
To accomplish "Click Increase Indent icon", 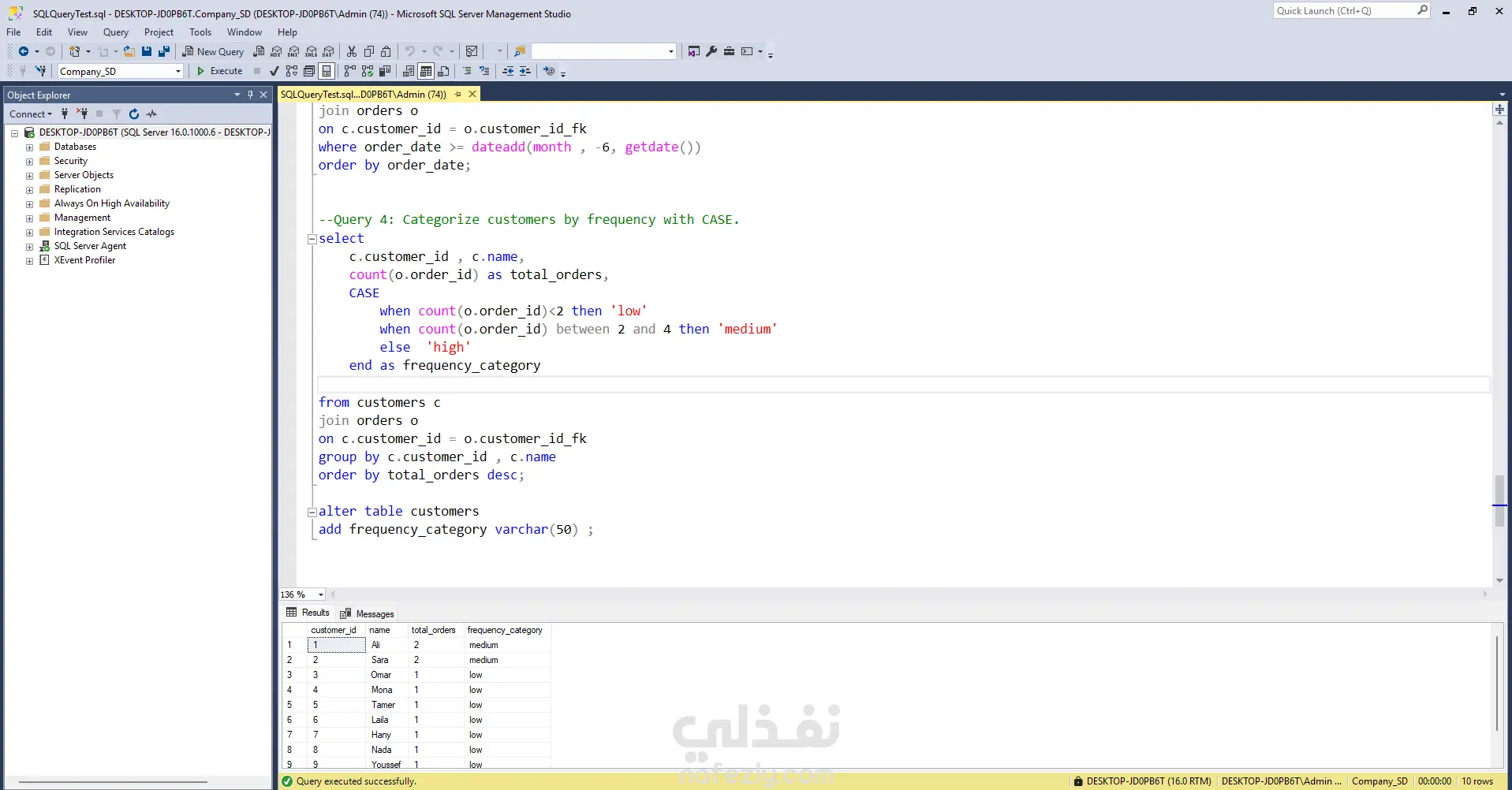I will click(x=525, y=71).
